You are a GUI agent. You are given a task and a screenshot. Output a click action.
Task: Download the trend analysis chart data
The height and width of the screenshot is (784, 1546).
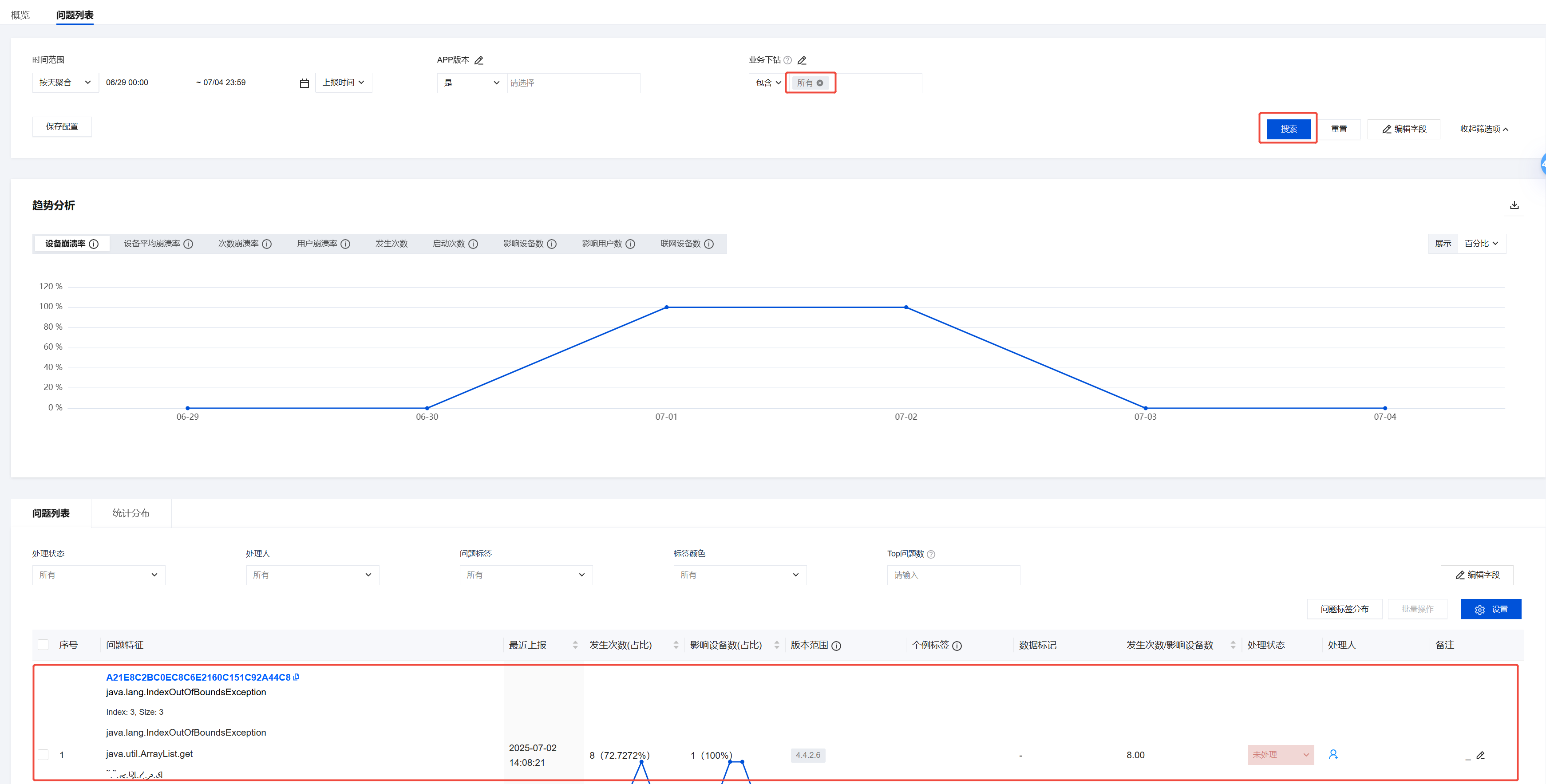[x=1514, y=205]
